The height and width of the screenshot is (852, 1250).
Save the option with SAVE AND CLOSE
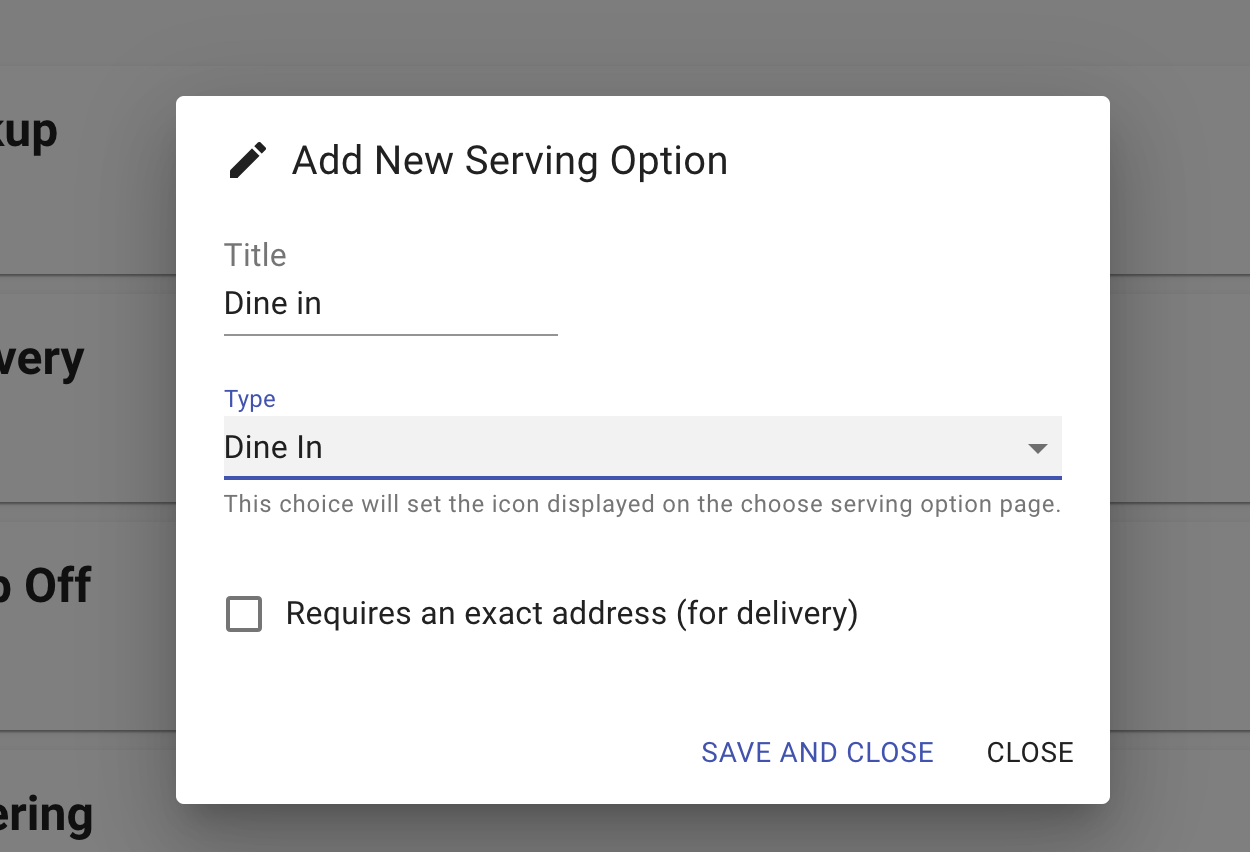(817, 752)
